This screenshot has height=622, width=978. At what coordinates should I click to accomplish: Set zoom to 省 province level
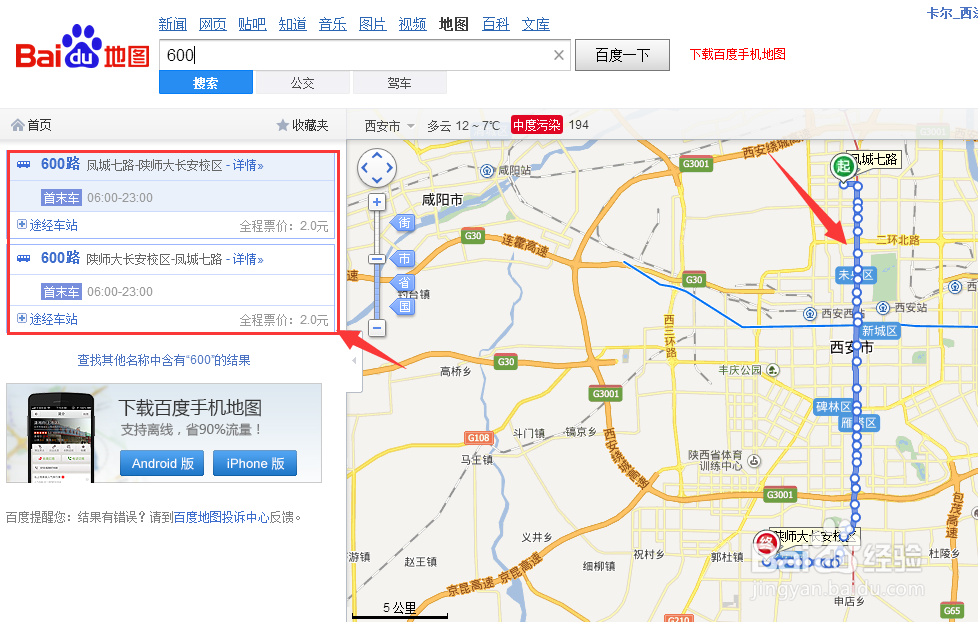pyautogui.click(x=403, y=283)
